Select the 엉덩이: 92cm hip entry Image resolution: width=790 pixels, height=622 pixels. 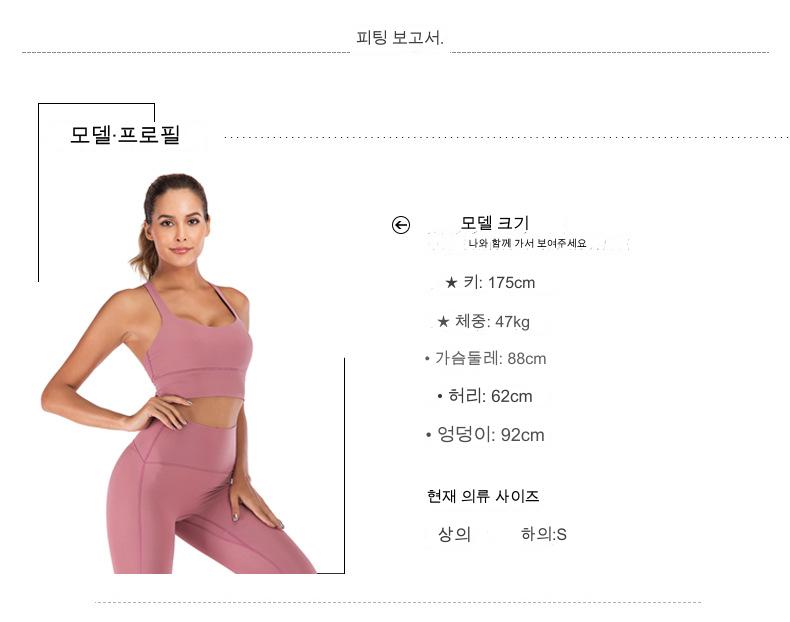pos(491,435)
